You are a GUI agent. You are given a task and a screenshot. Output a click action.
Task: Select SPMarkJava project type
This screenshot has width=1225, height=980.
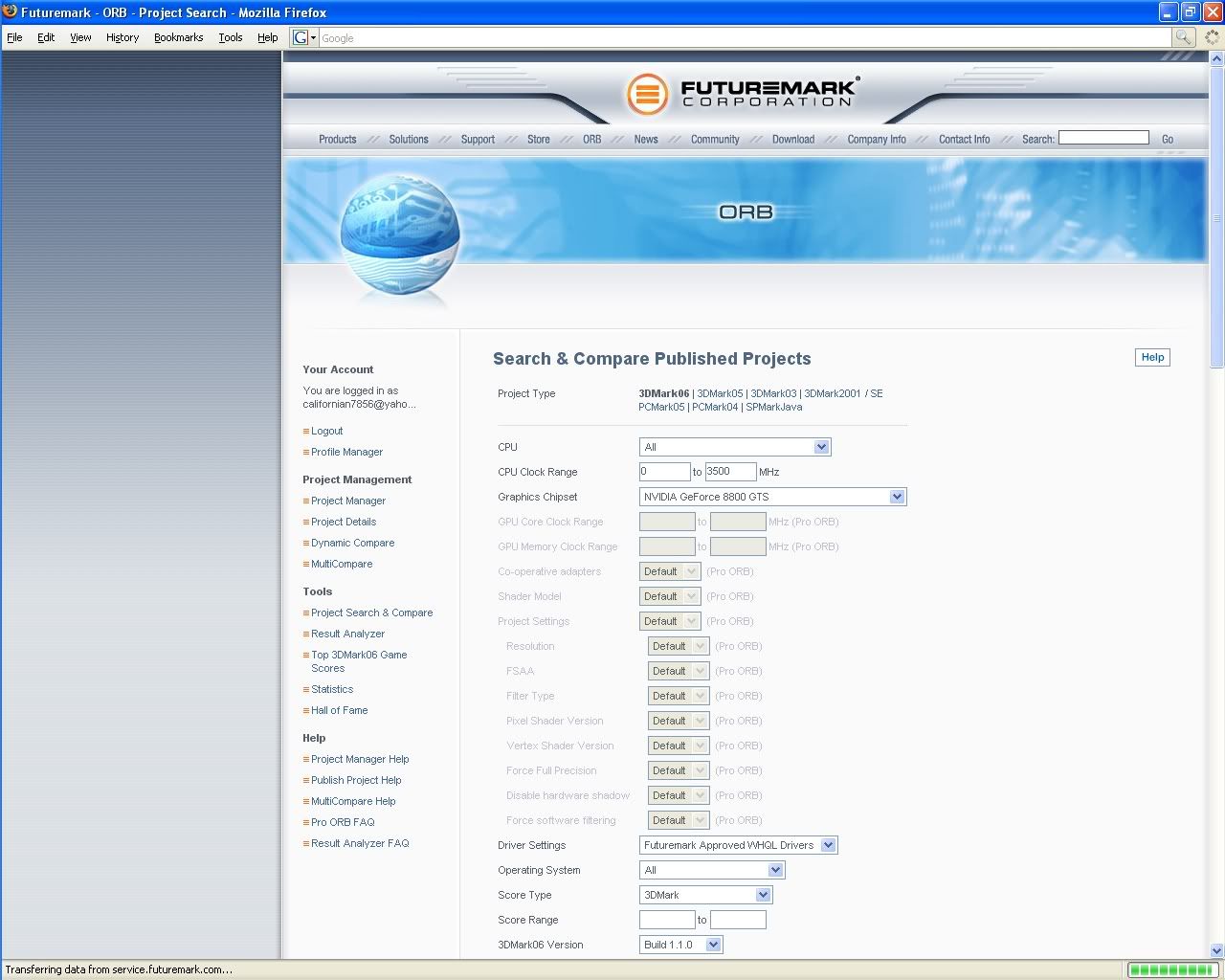tap(773, 407)
